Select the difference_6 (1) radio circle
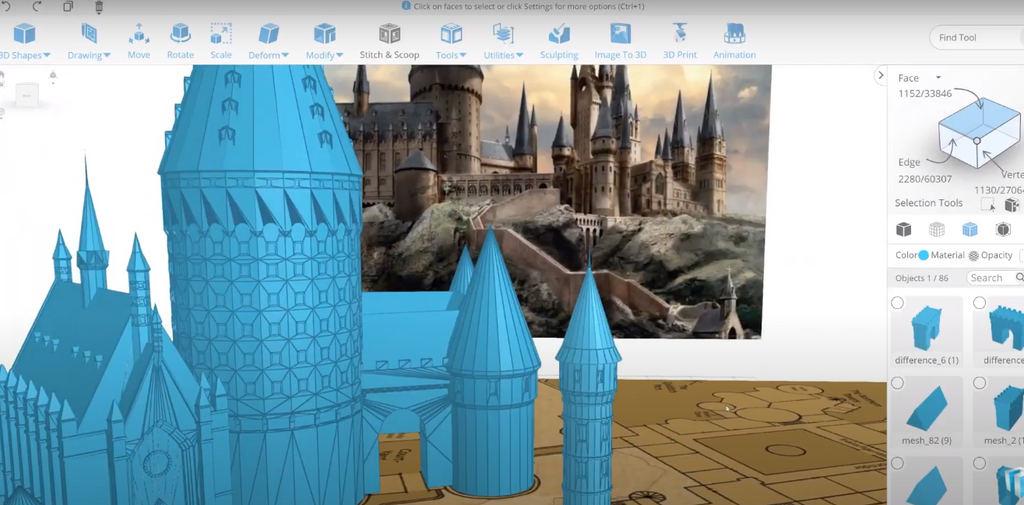1024x505 pixels. tap(897, 302)
